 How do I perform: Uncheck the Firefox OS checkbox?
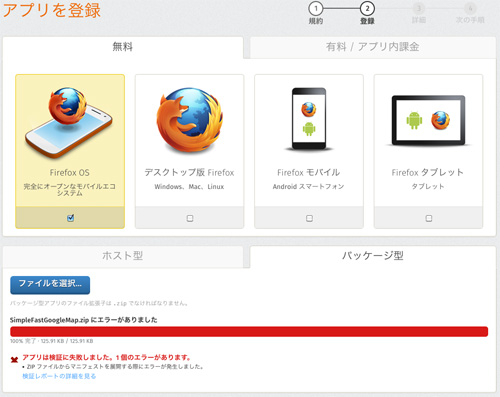[70, 218]
